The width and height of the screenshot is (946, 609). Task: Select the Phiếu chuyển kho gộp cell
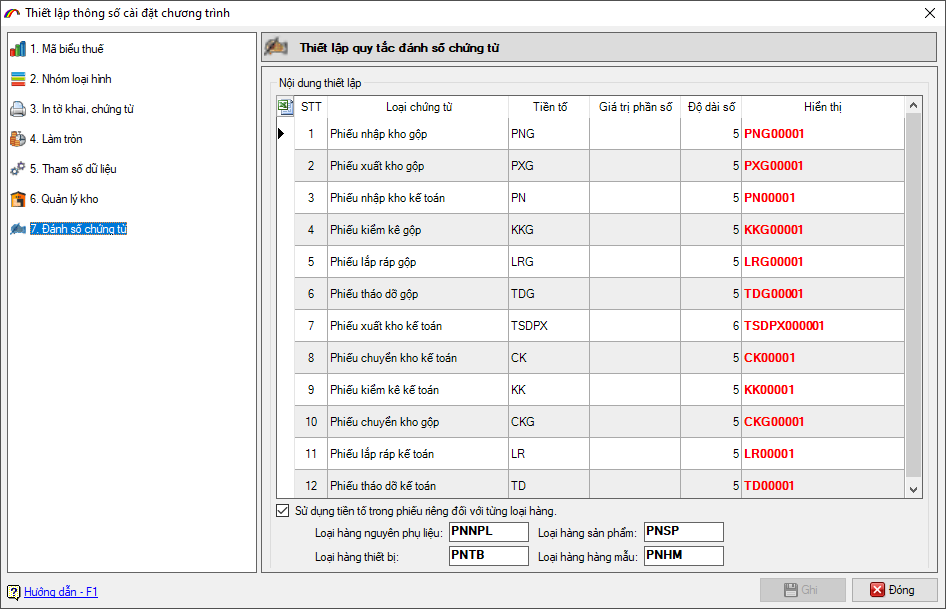(x=418, y=422)
